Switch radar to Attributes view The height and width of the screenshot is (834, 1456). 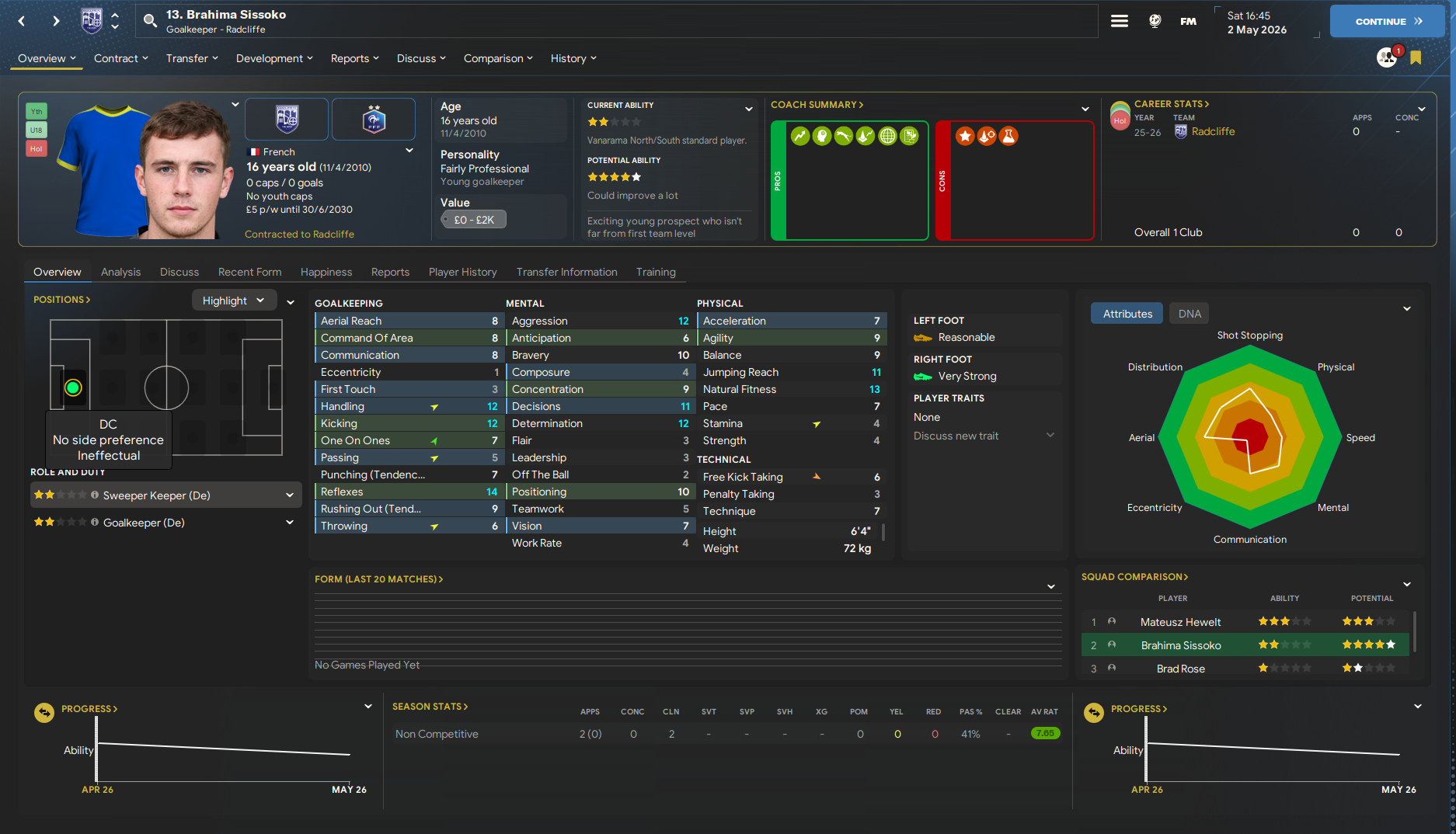click(x=1127, y=314)
